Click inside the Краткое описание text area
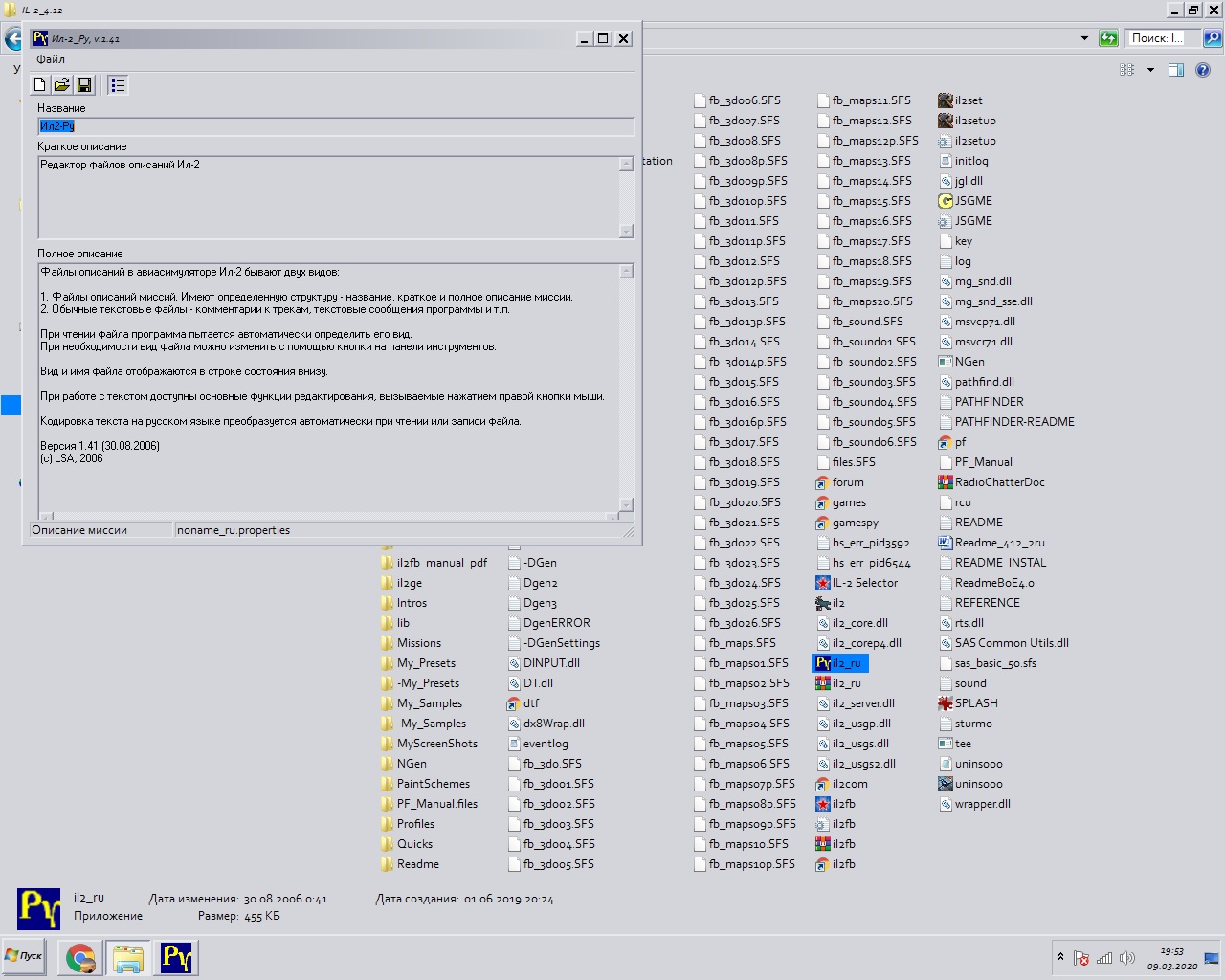 click(328, 197)
